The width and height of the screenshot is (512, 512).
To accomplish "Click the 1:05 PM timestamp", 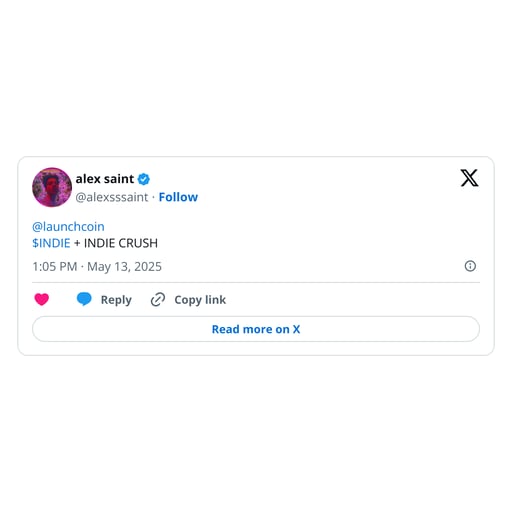I will 55,267.
